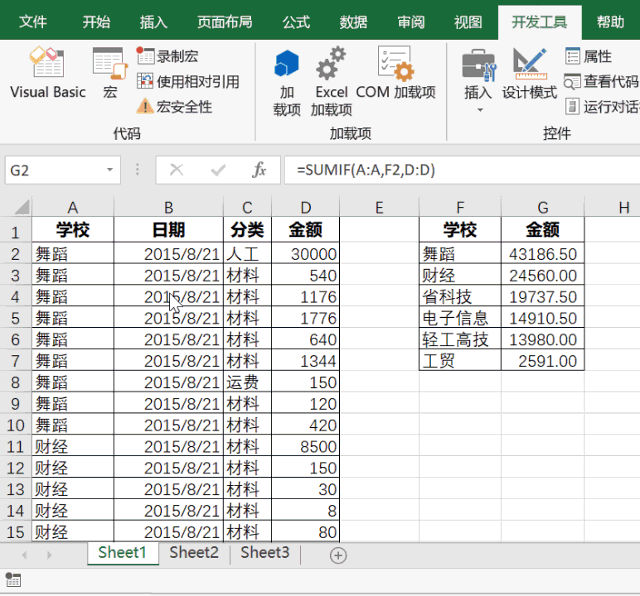Select cell G2 with 43186.50

543,254
